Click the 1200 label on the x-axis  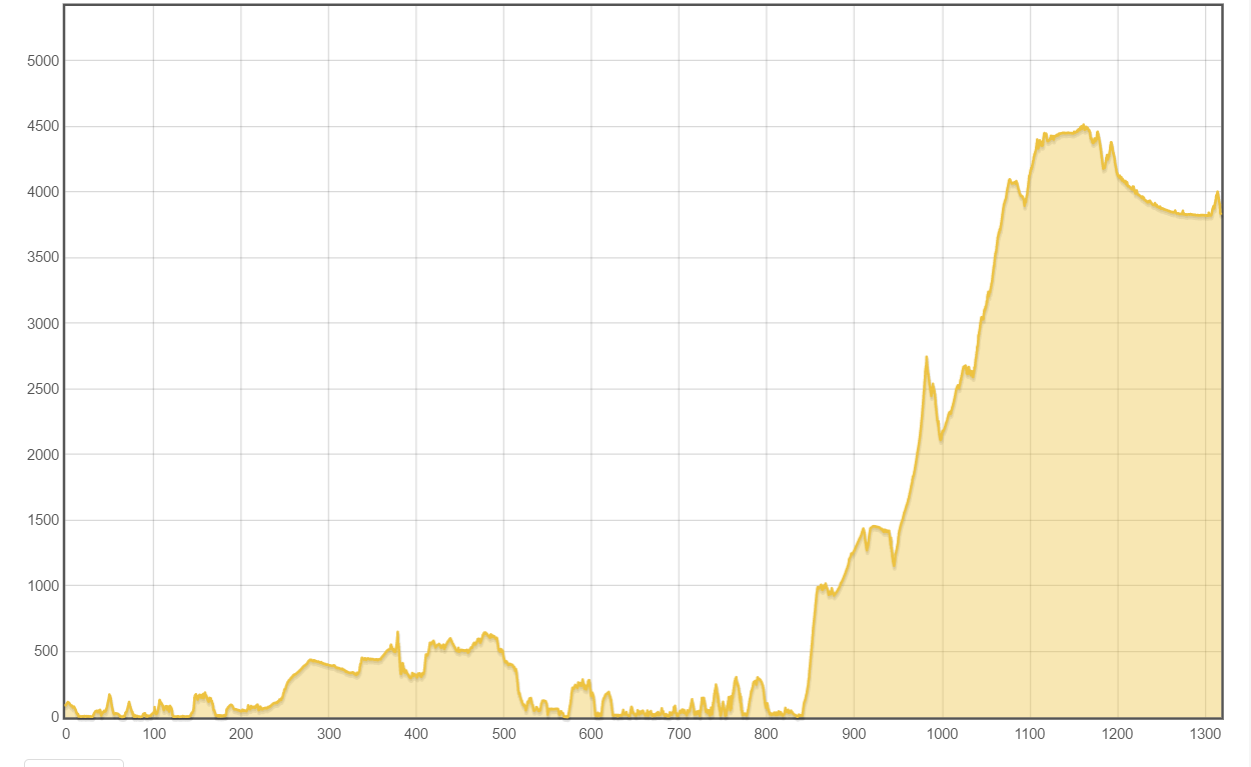click(1117, 734)
